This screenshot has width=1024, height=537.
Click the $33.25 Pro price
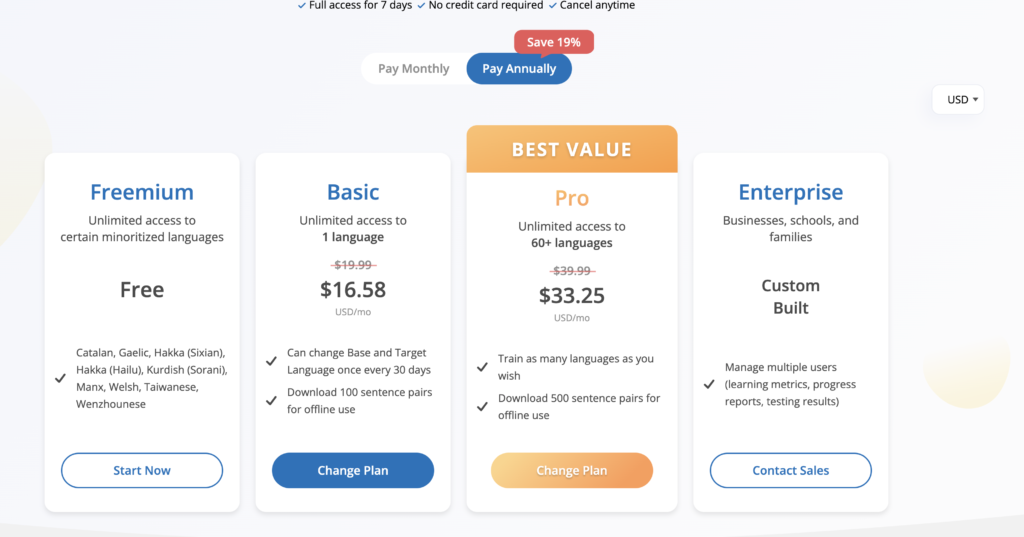(x=572, y=296)
